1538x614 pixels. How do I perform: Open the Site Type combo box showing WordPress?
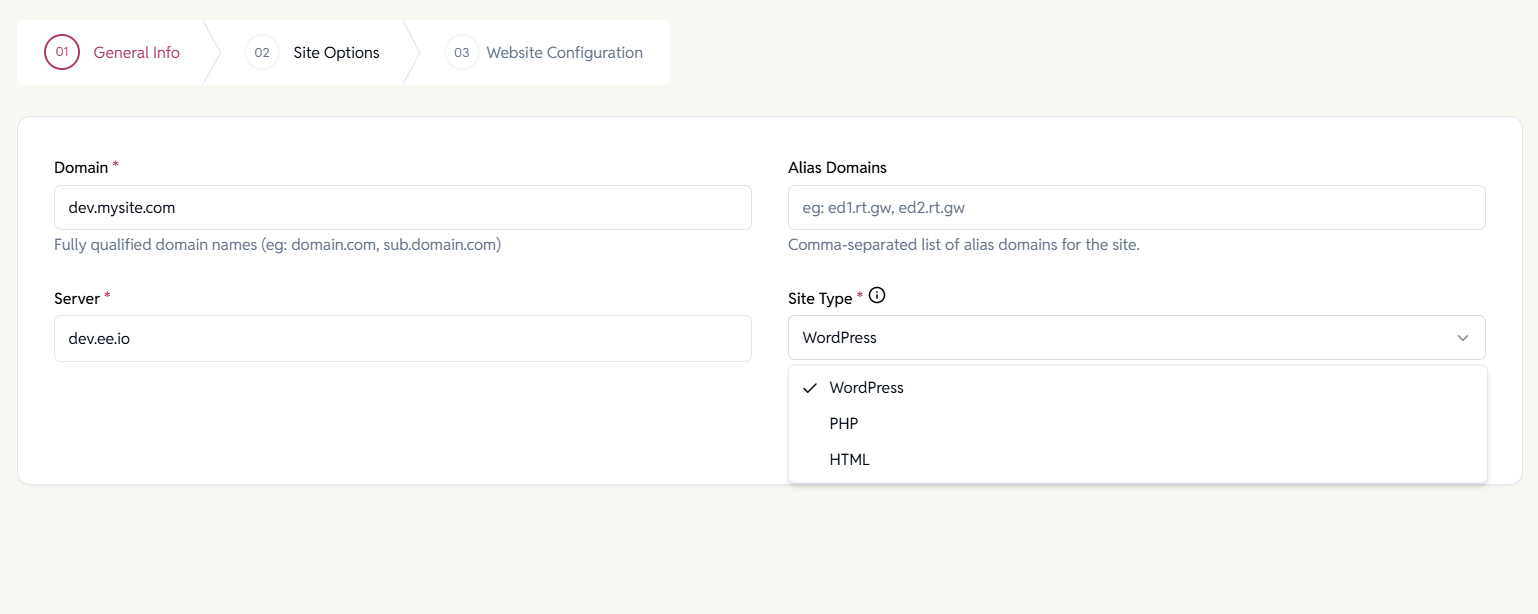pos(1137,338)
